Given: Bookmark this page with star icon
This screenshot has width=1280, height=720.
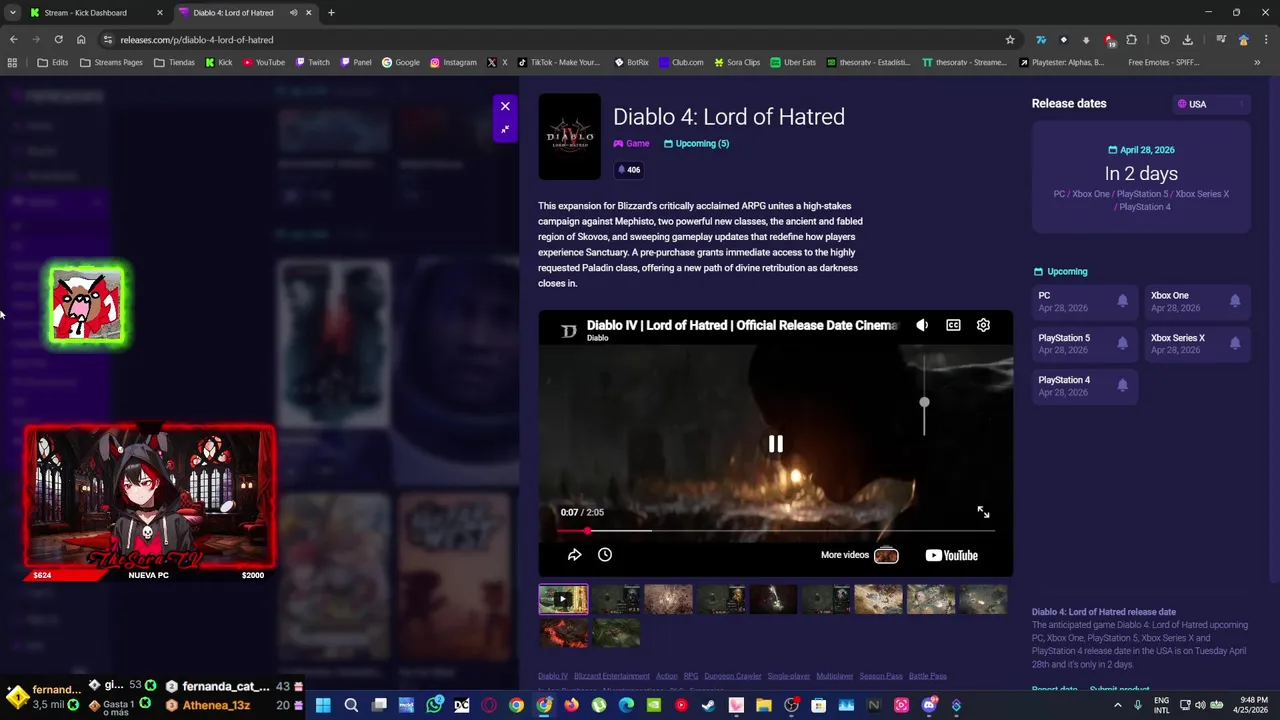Looking at the screenshot, I should tap(1010, 40).
